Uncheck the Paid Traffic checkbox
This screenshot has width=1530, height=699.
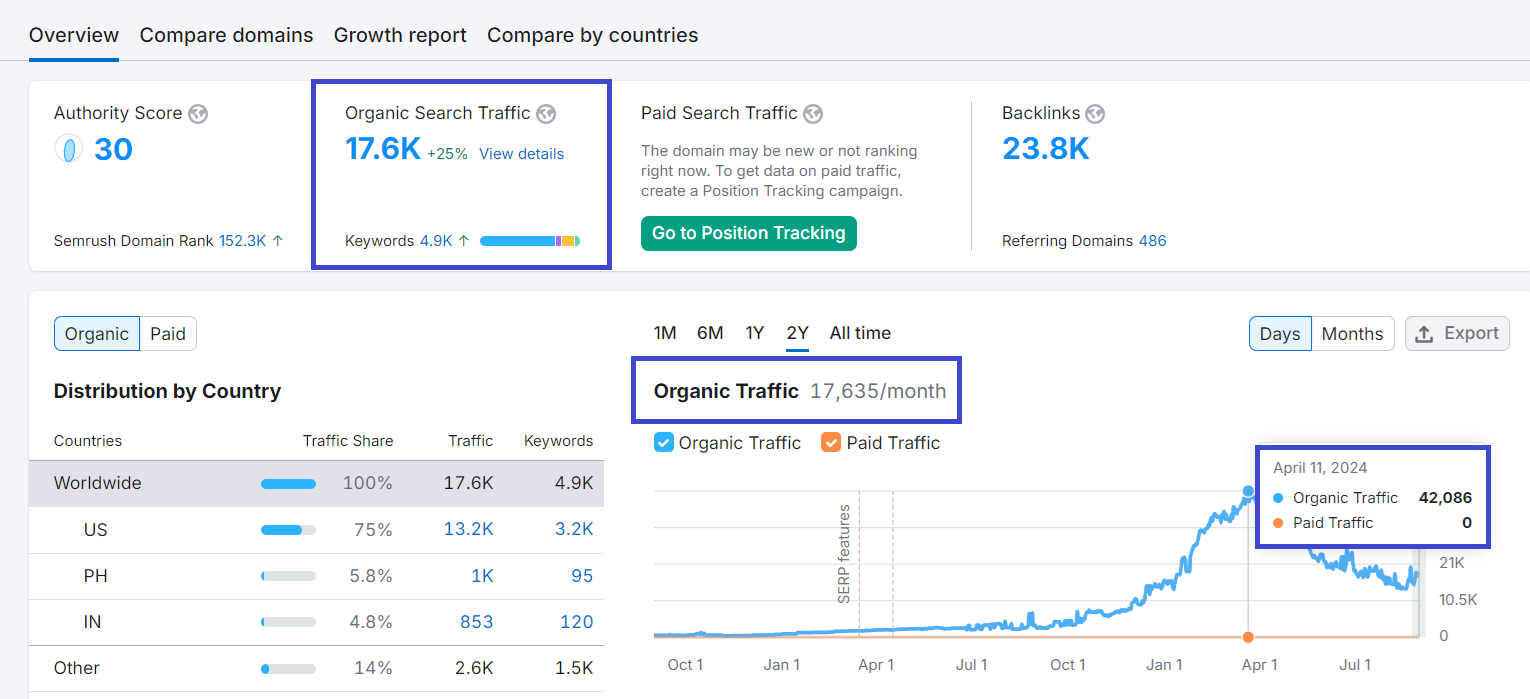pos(831,443)
